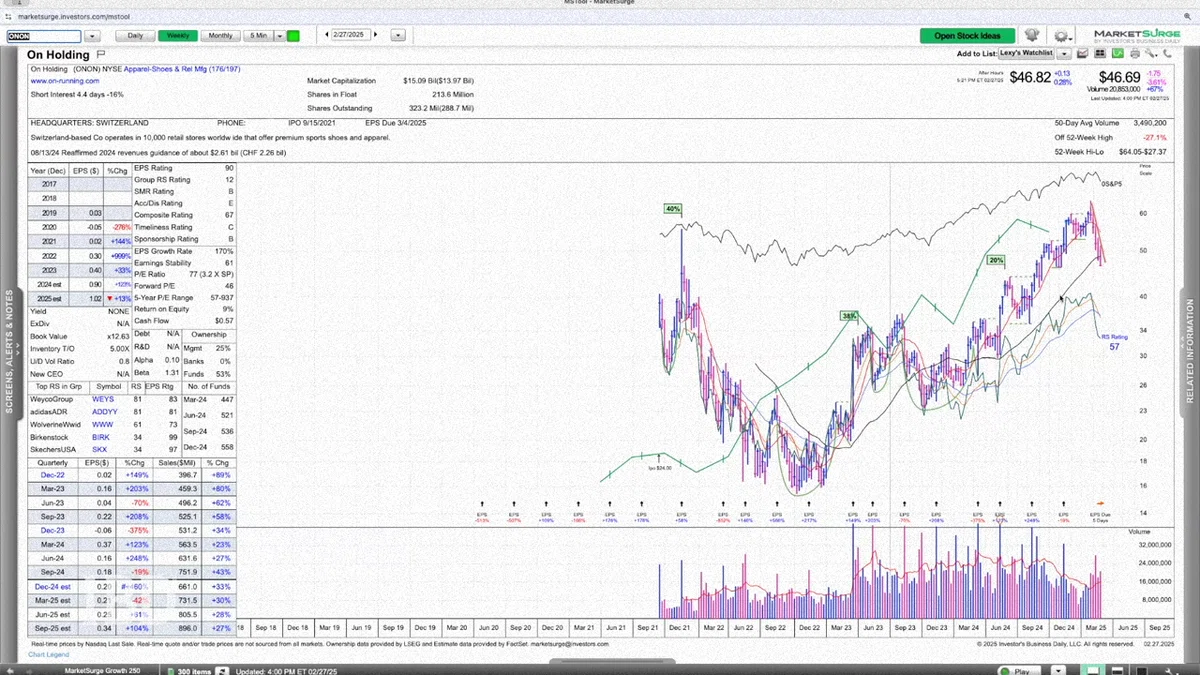Screen dimensions: 1200x675
Task: Click the 2025 est annual EPS row
Action: coord(80,298)
